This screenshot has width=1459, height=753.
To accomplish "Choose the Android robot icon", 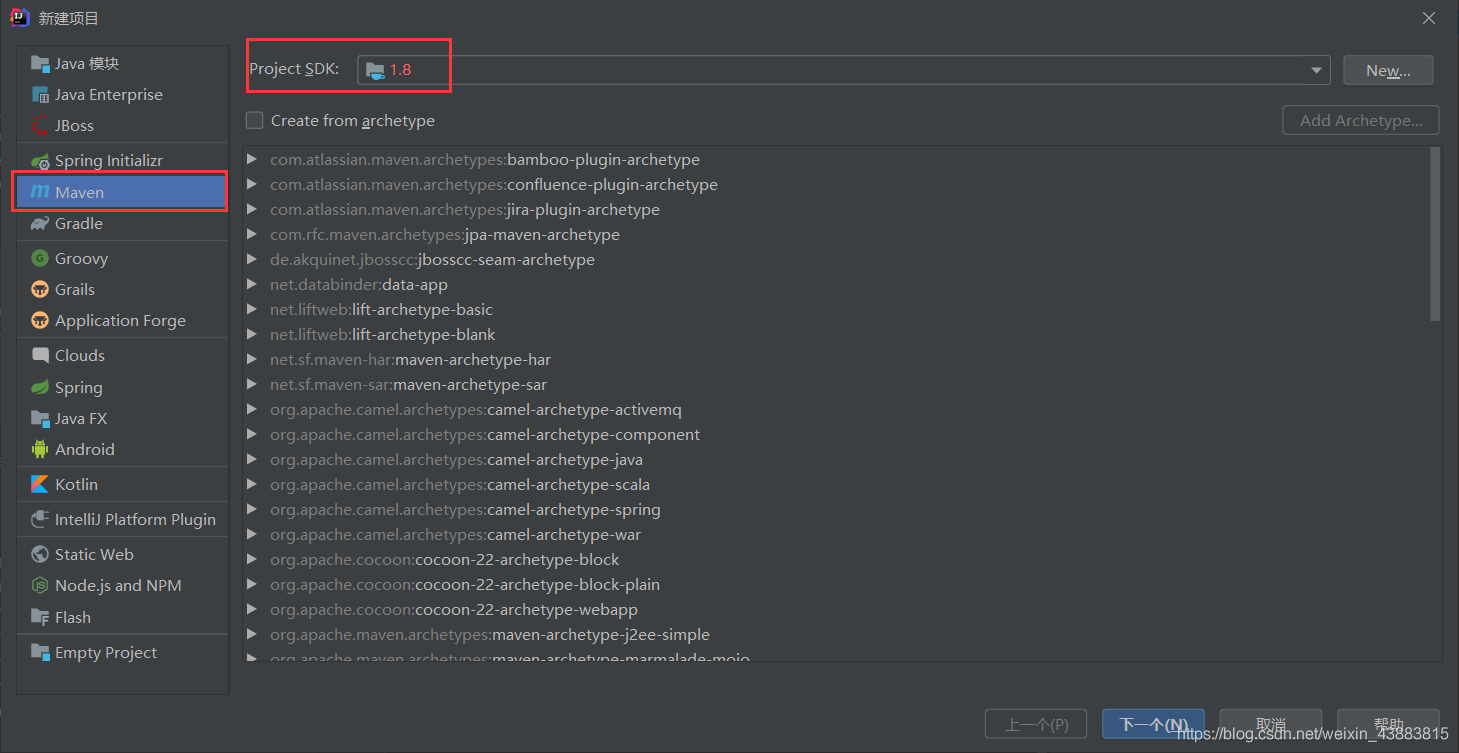I will coord(40,450).
